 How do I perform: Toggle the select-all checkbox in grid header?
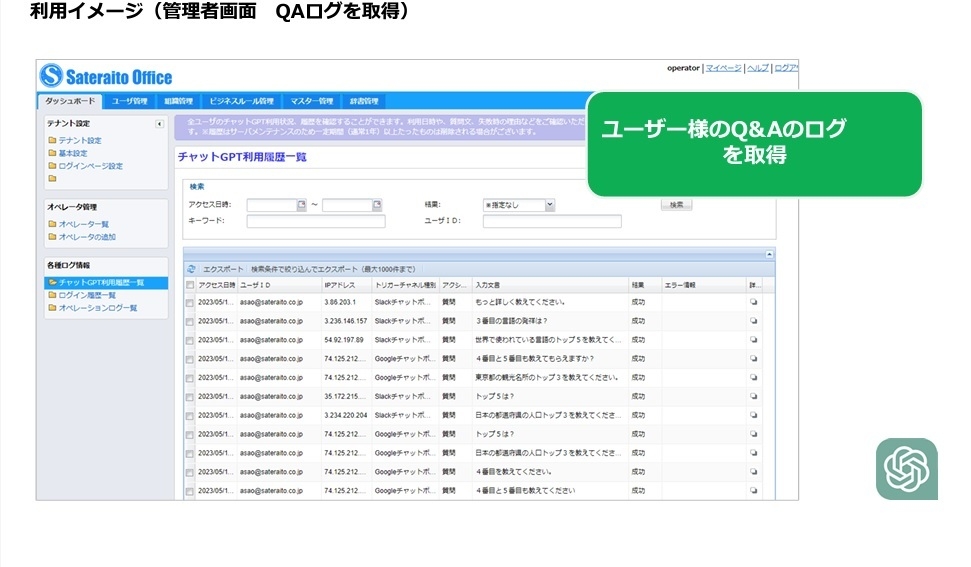tap(190, 285)
